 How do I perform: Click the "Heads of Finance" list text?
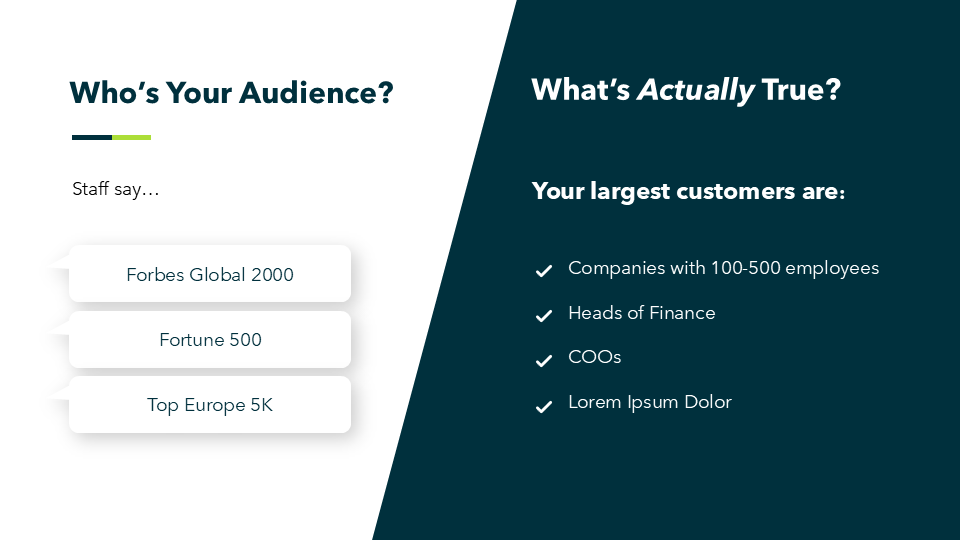coord(642,313)
